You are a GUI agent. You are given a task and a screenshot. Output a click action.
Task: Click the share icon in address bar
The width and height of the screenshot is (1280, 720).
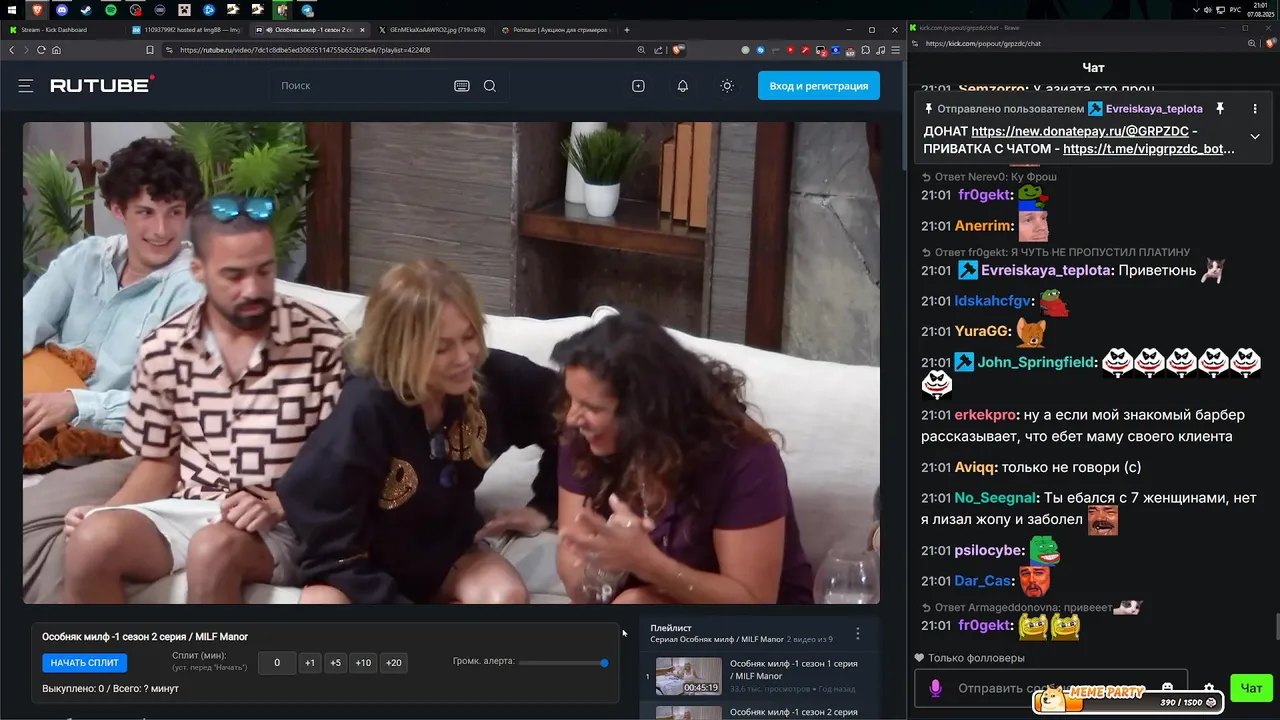pos(658,50)
